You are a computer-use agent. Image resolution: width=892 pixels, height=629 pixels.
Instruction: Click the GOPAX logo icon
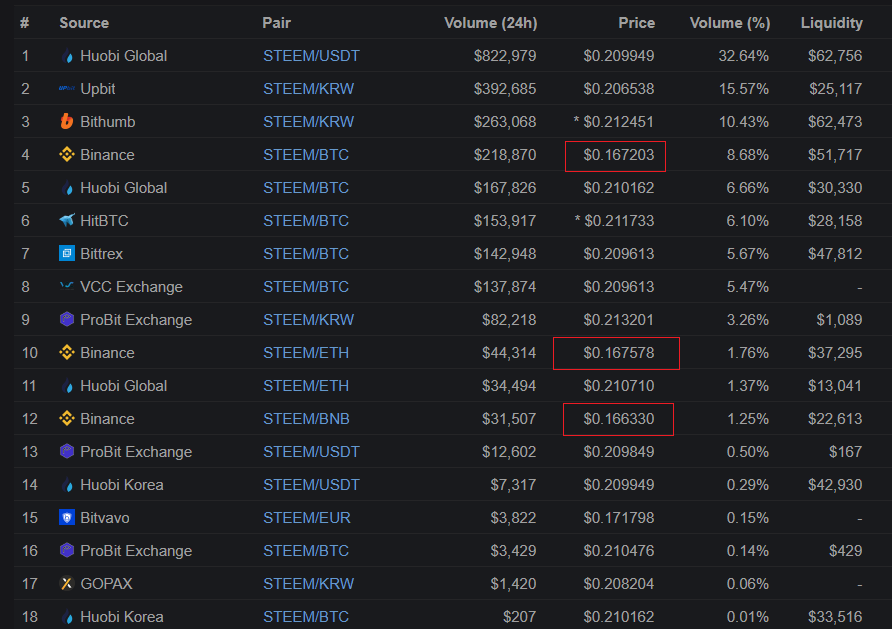point(67,584)
